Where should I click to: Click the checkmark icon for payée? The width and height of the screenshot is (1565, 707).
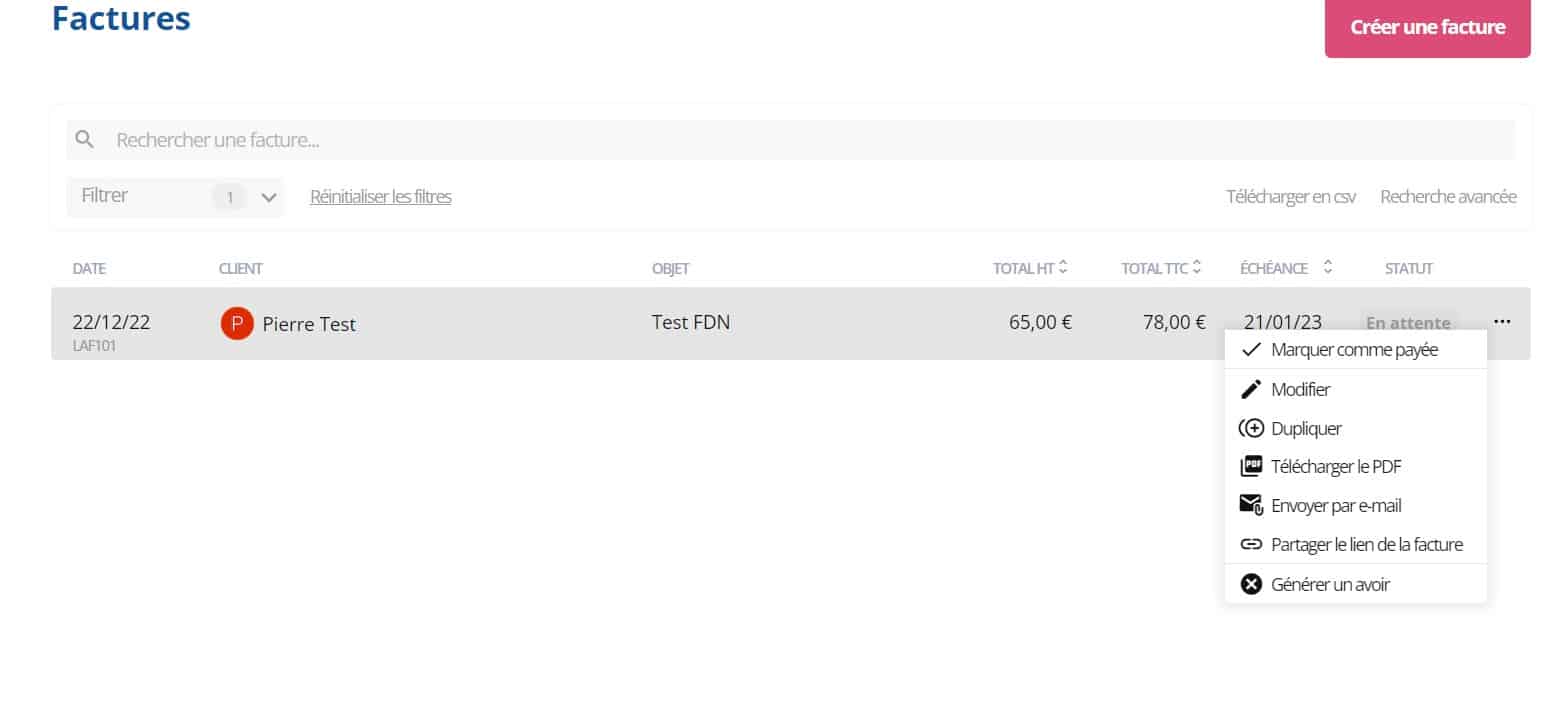tap(1250, 350)
